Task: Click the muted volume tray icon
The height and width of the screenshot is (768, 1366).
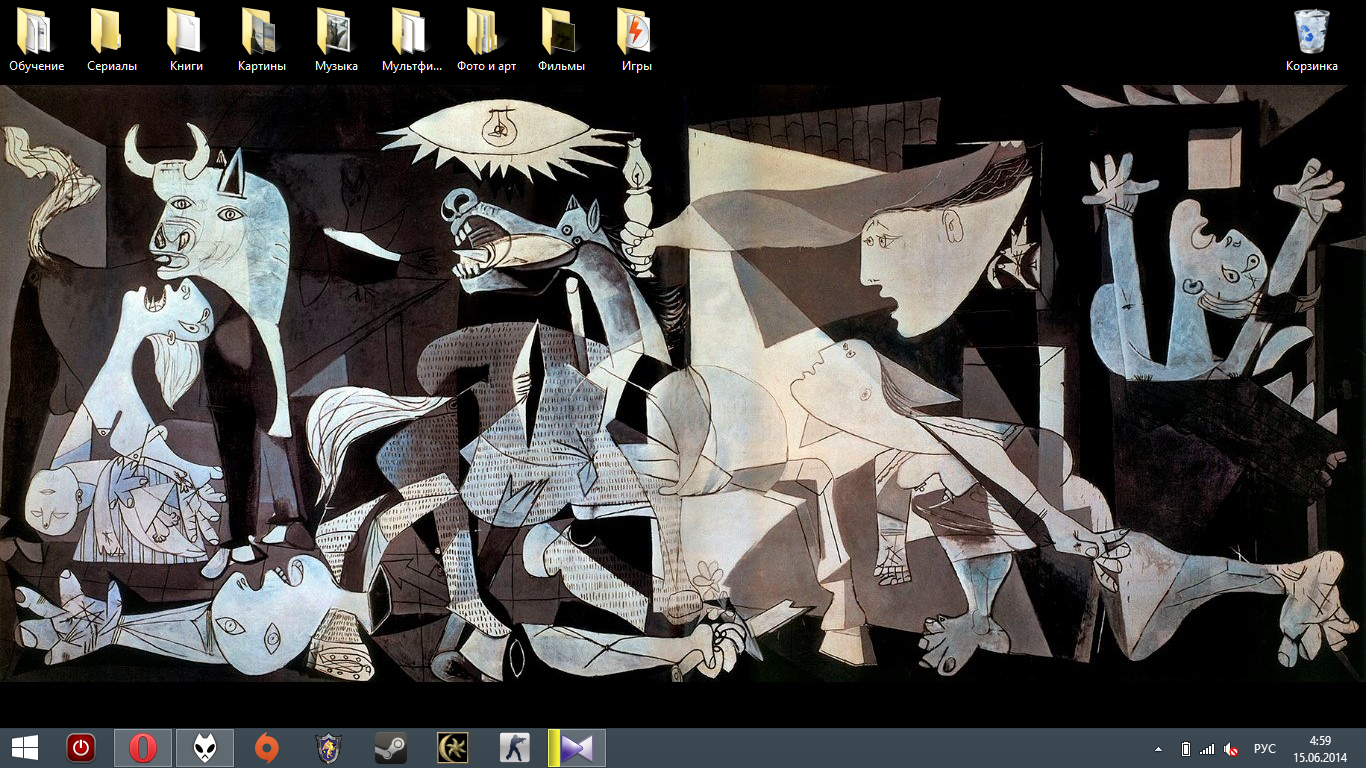Action: pyautogui.click(x=1232, y=749)
